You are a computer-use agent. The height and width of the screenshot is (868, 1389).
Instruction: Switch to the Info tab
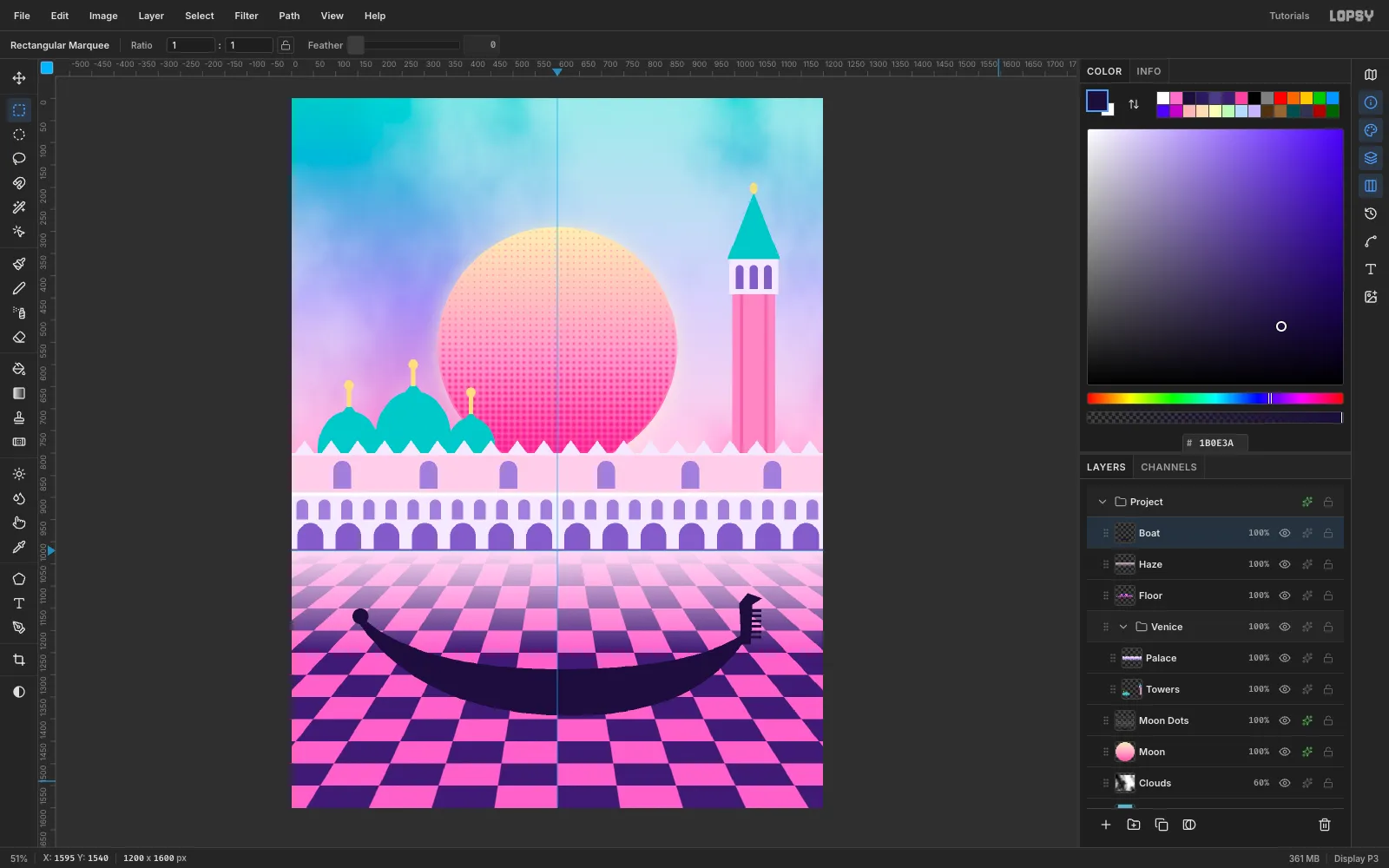click(1149, 71)
